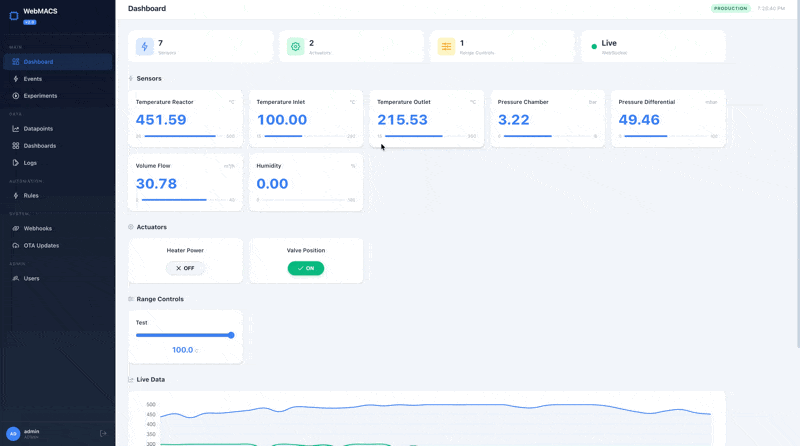Viewport: 800px width, 446px height.
Task: Click the Pressure Chamber progress bar
Action: coord(547,136)
